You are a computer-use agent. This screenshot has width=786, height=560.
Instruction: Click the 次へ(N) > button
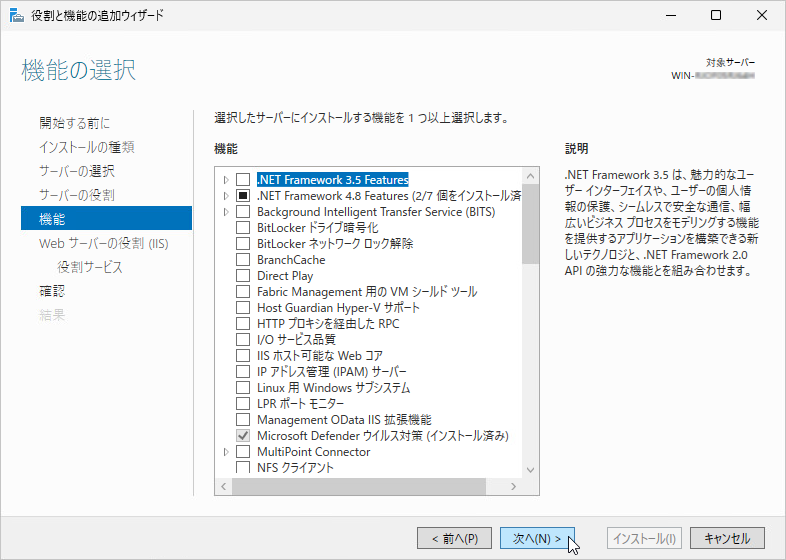click(x=537, y=538)
